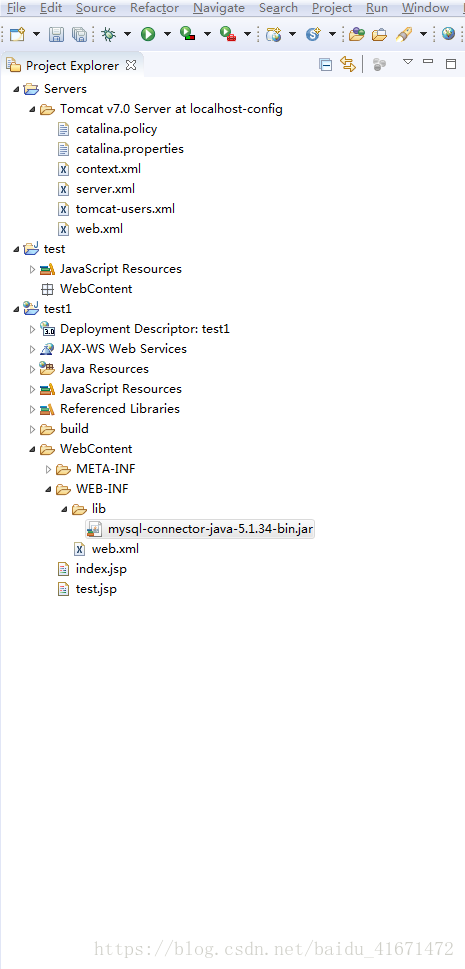The image size is (465, 969).
Task: Open Project Explorer View Menu triangle
Action: 407,62
